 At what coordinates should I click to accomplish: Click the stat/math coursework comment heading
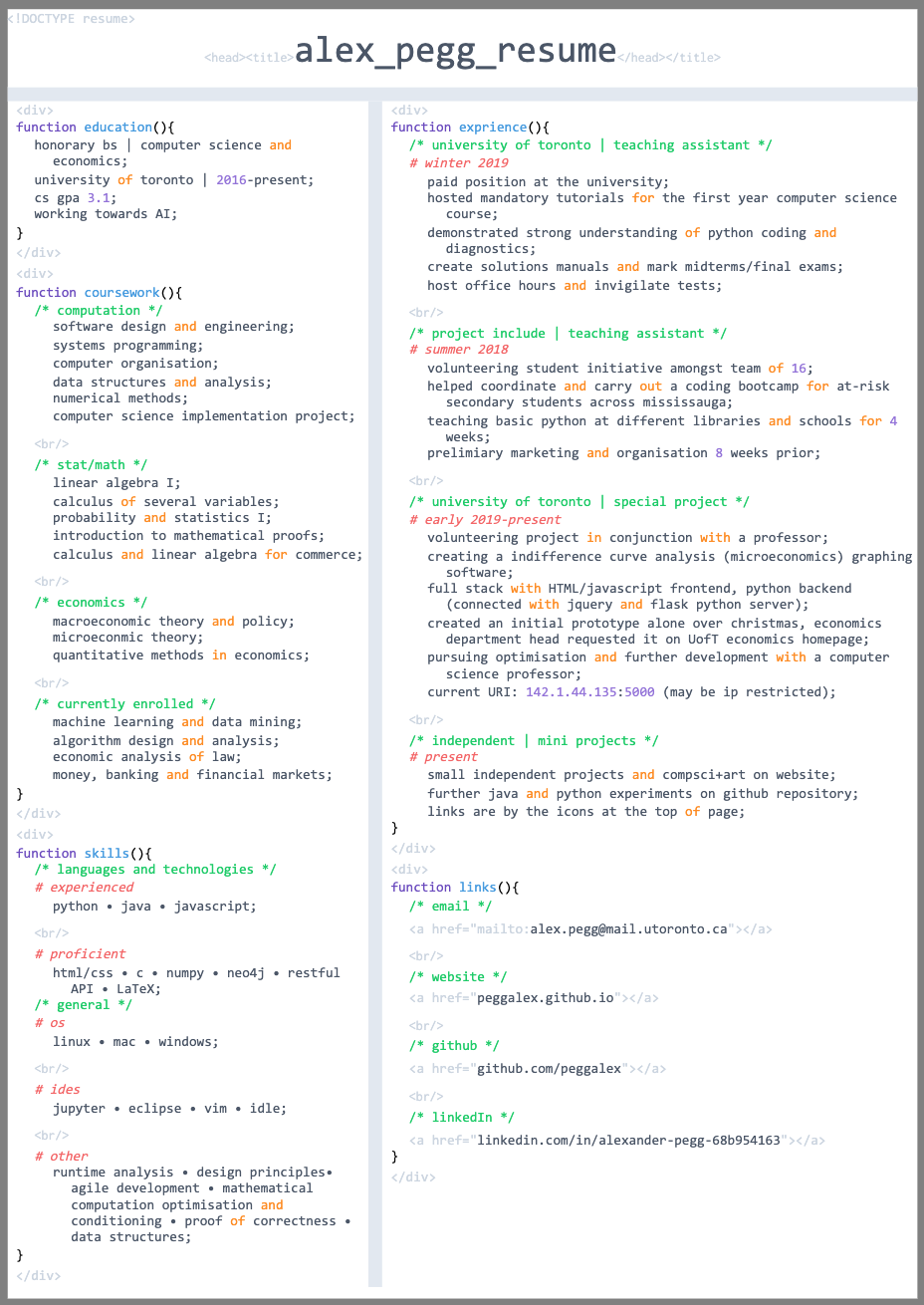pos(91,465)
